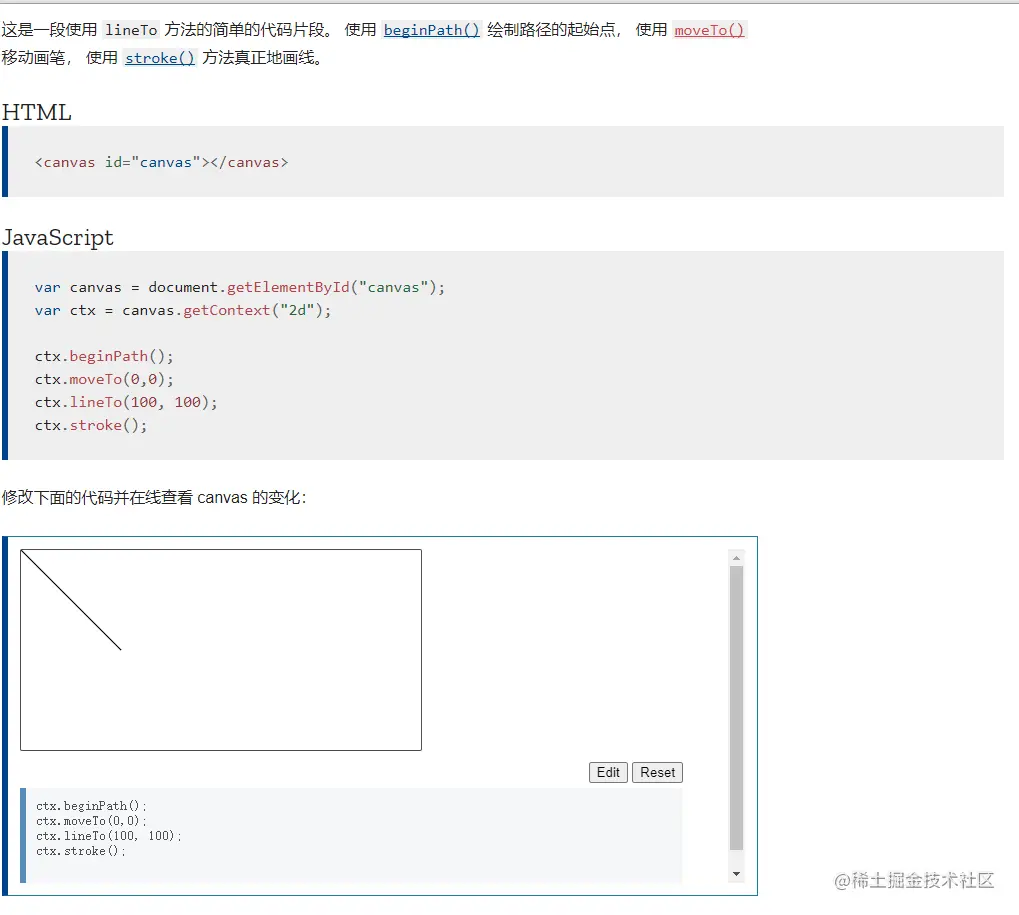This screenshot has height=915, width=1019.
Task: Click the text 修改下面的代码并在线查看 canvas 的变化
Action: click(154, 497)
